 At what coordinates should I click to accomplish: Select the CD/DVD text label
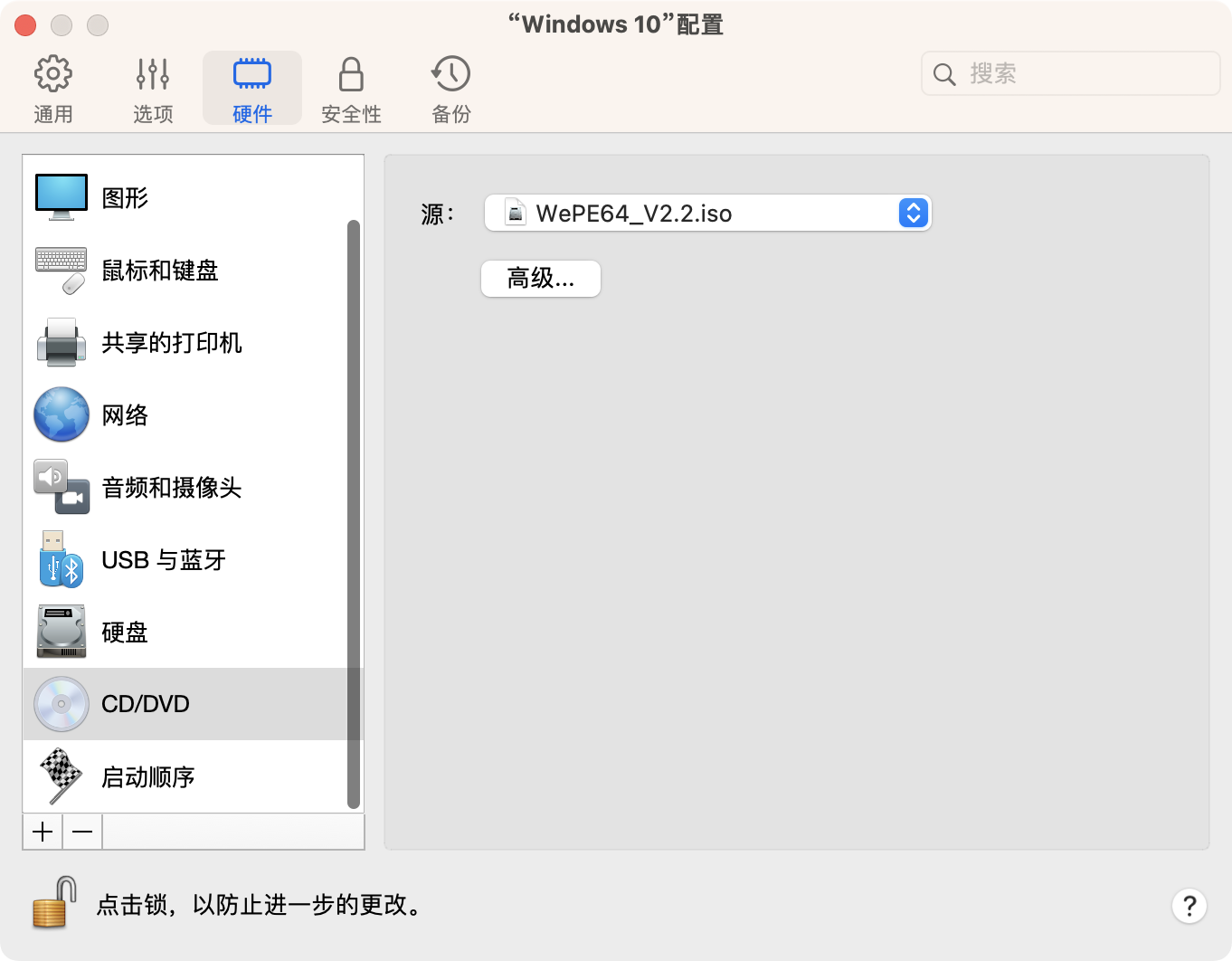tap(146, 704)
